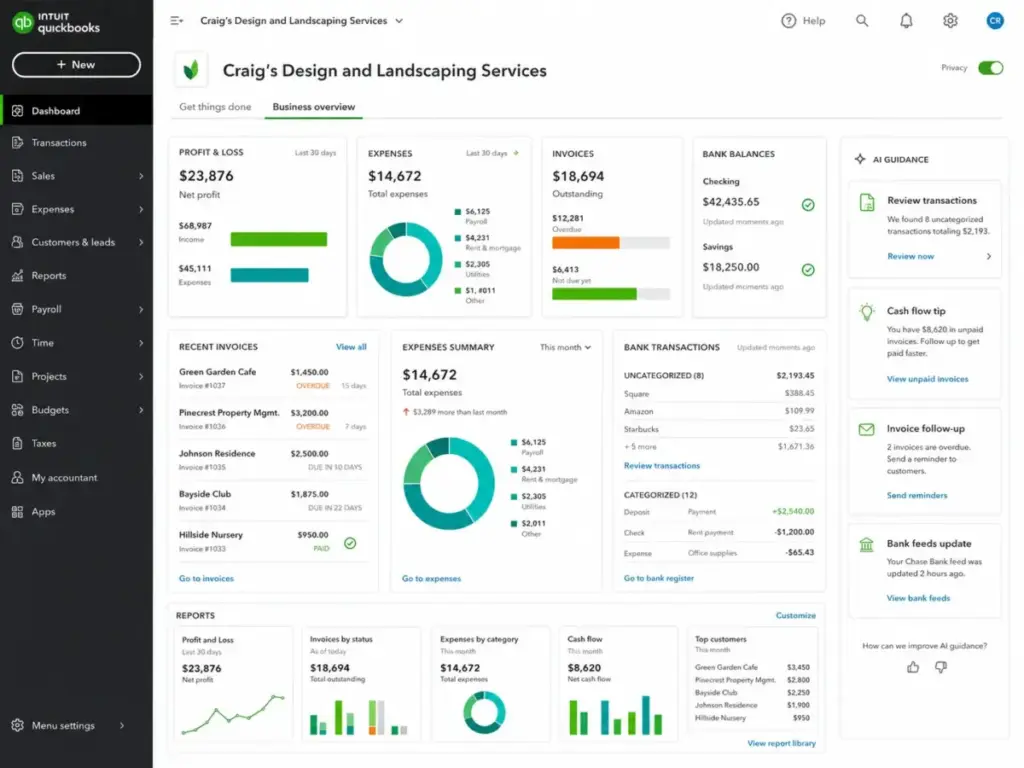Image resolution: width=1024 pixels, height=768 pixels.
Task: Click the Menu settings gear icon
Action: tap(18, 726)
